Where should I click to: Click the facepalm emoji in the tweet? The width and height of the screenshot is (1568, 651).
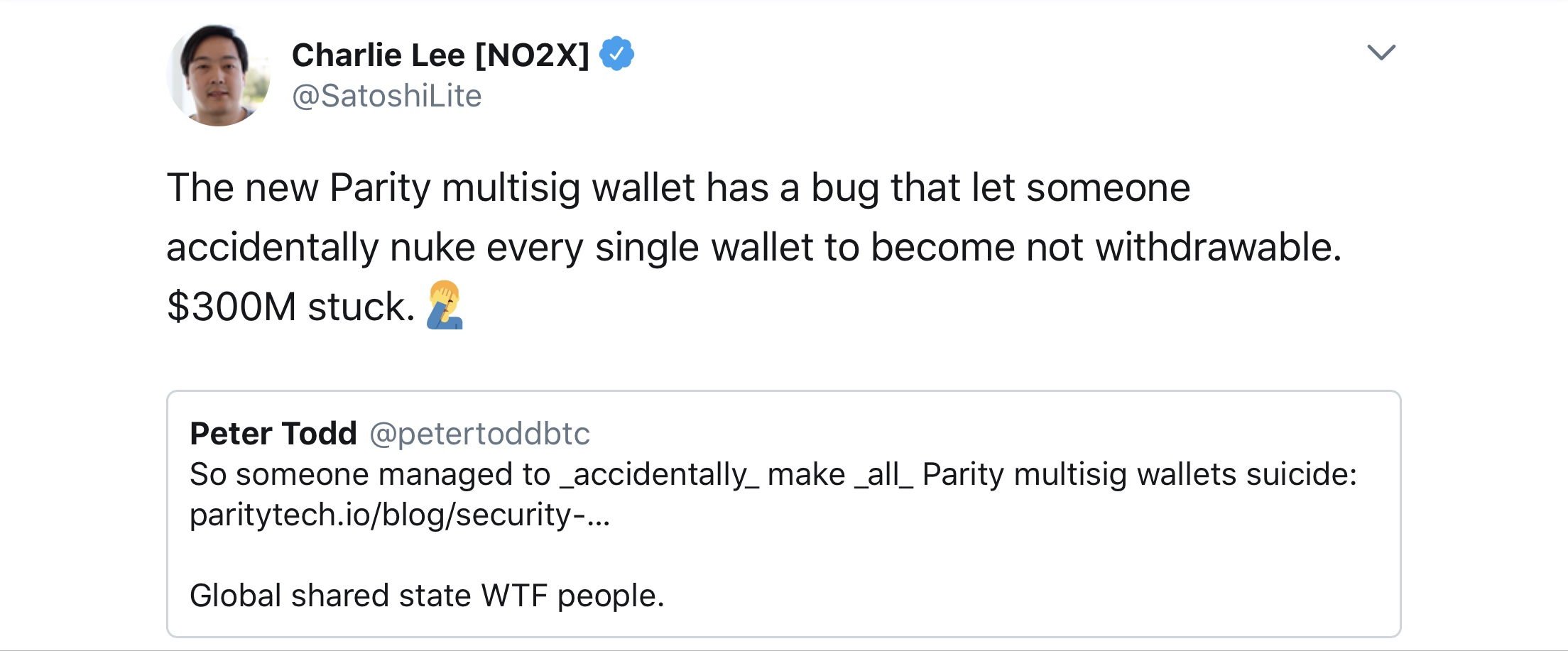[x=445, y=306]
